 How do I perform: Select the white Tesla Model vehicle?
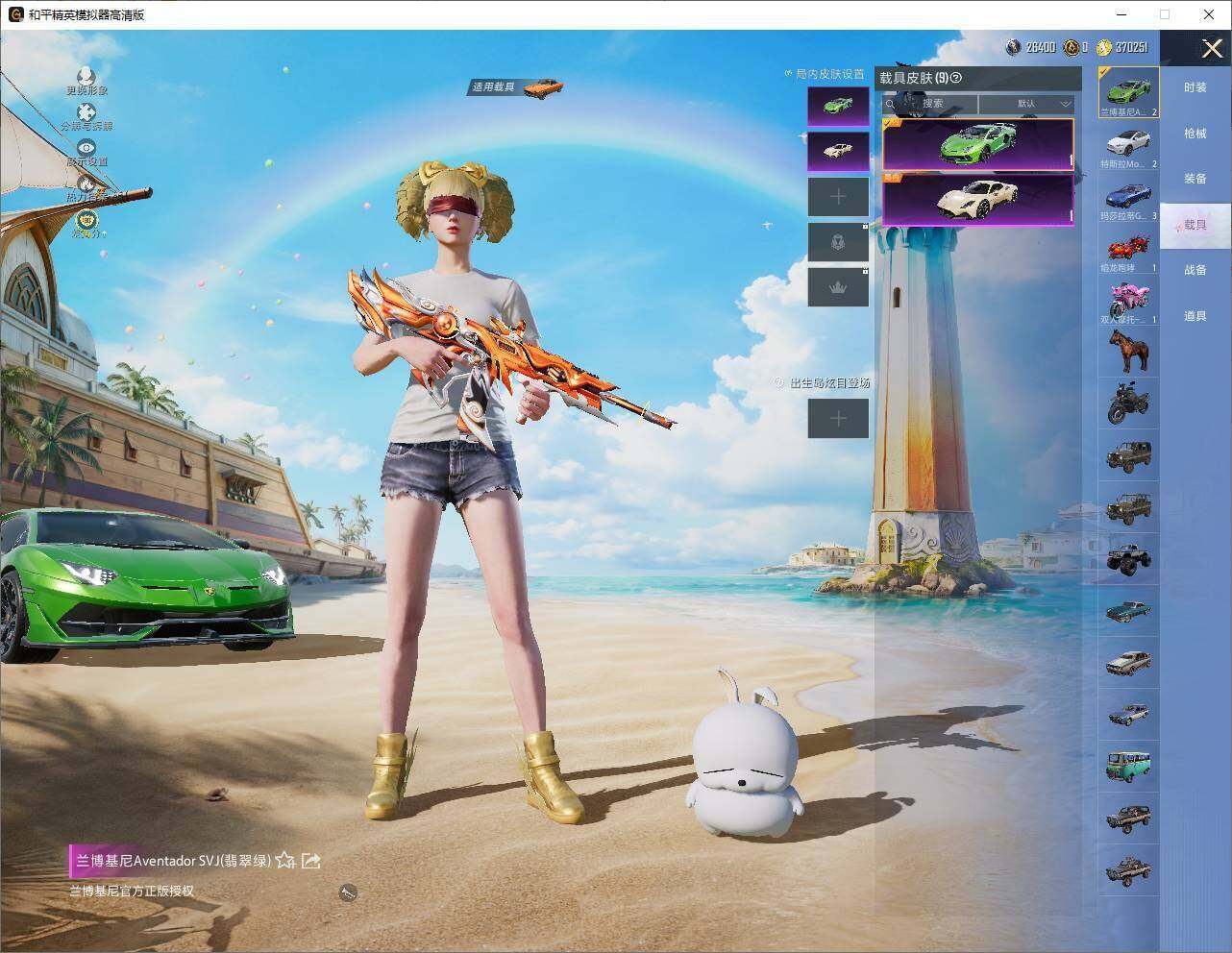tap(1128, 145)
